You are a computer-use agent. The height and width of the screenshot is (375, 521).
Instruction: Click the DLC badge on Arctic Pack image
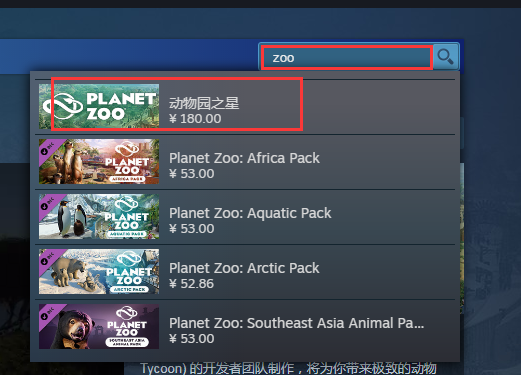pos(48,258)
